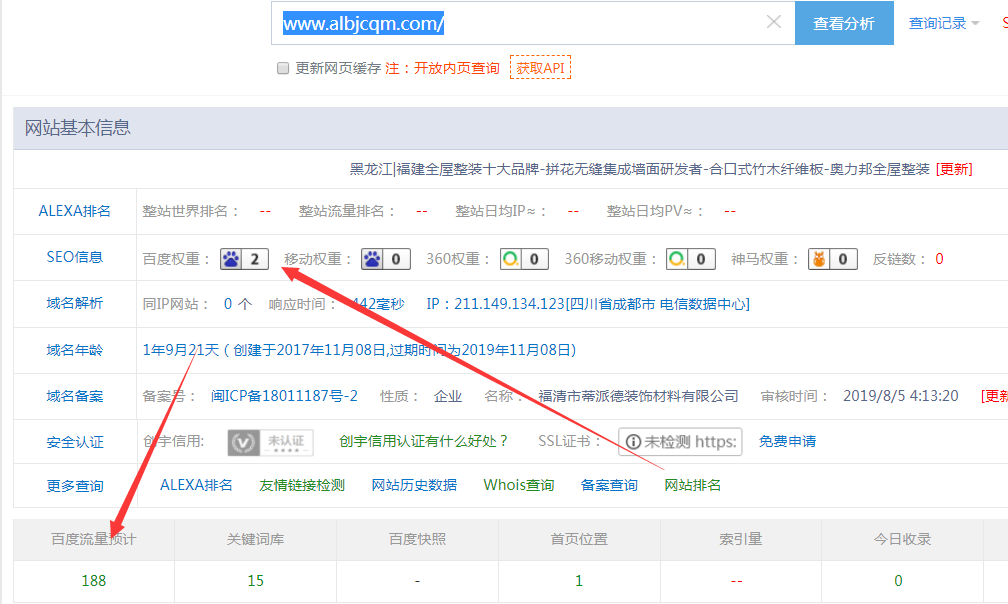Open the 开放内页查询 note link
The image size is (1008, 604).
456,68
